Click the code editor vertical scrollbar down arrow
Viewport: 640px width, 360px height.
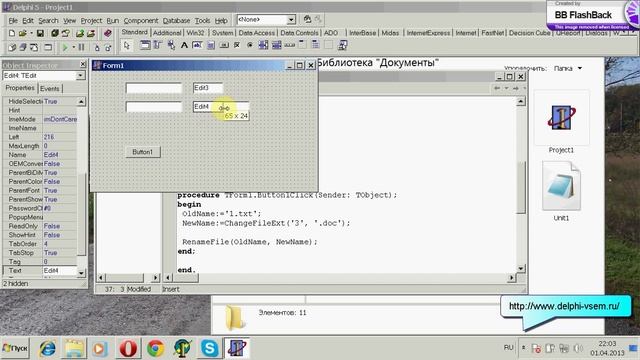521,268
